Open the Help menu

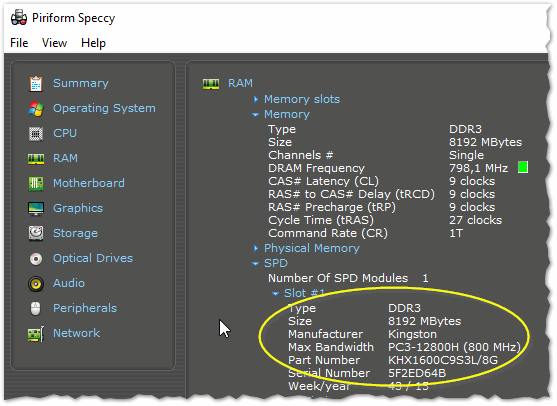tap(93, 43)
